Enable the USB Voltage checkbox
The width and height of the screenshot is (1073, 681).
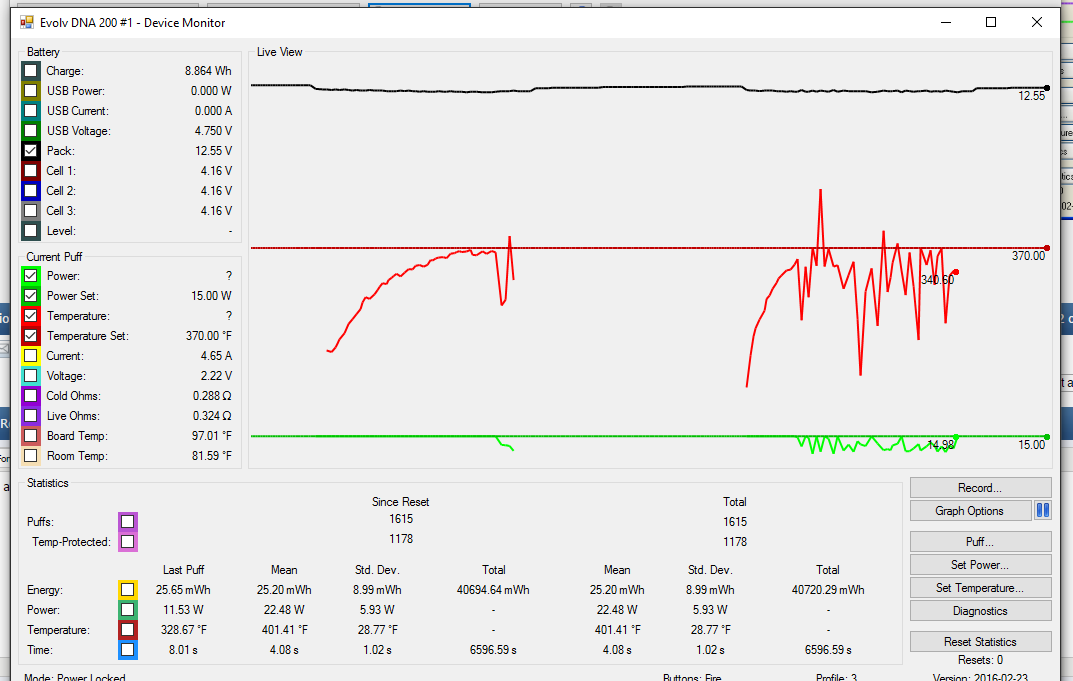(31, 131)
